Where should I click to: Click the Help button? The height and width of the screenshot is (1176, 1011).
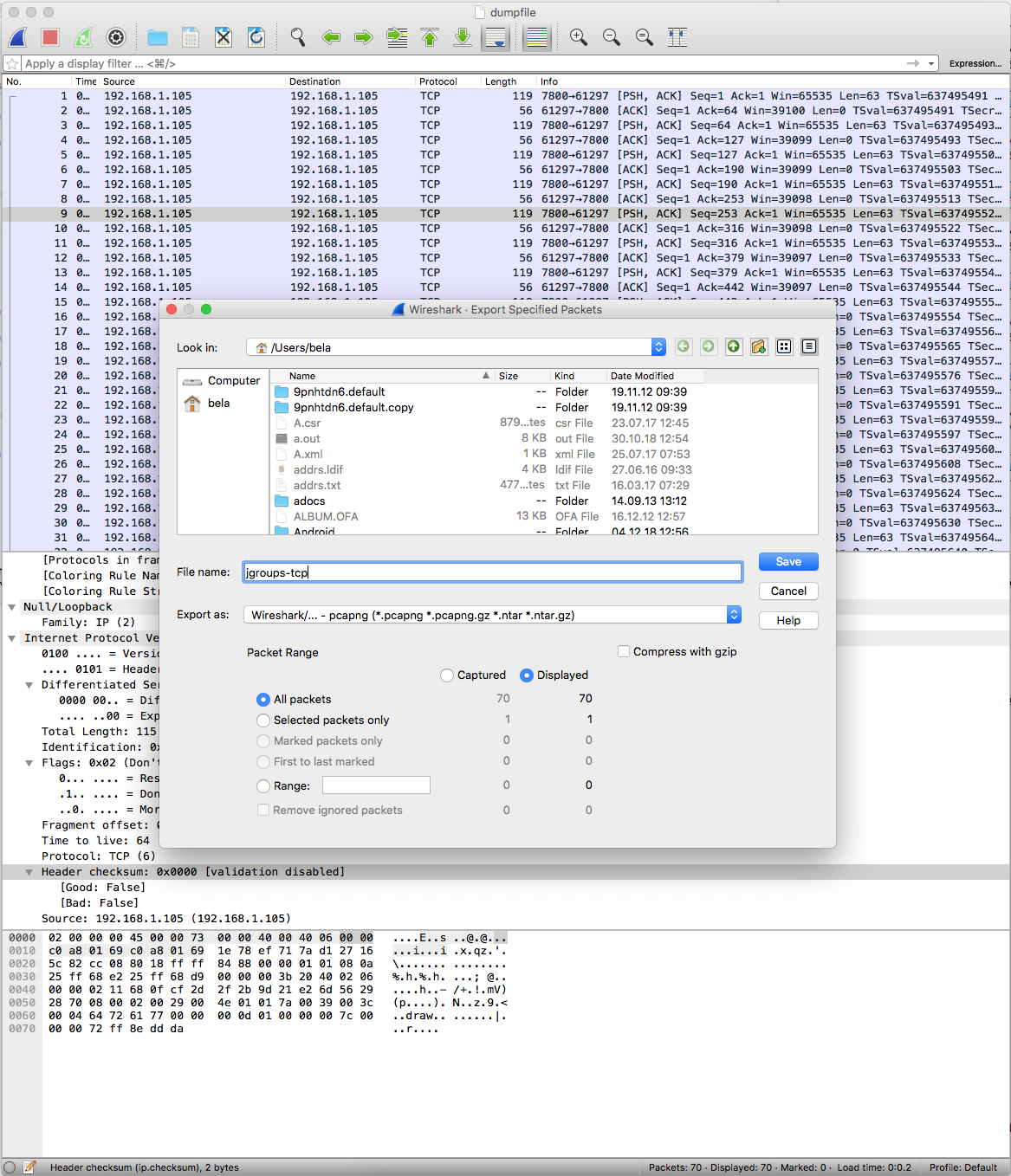[x=788, y=621]
